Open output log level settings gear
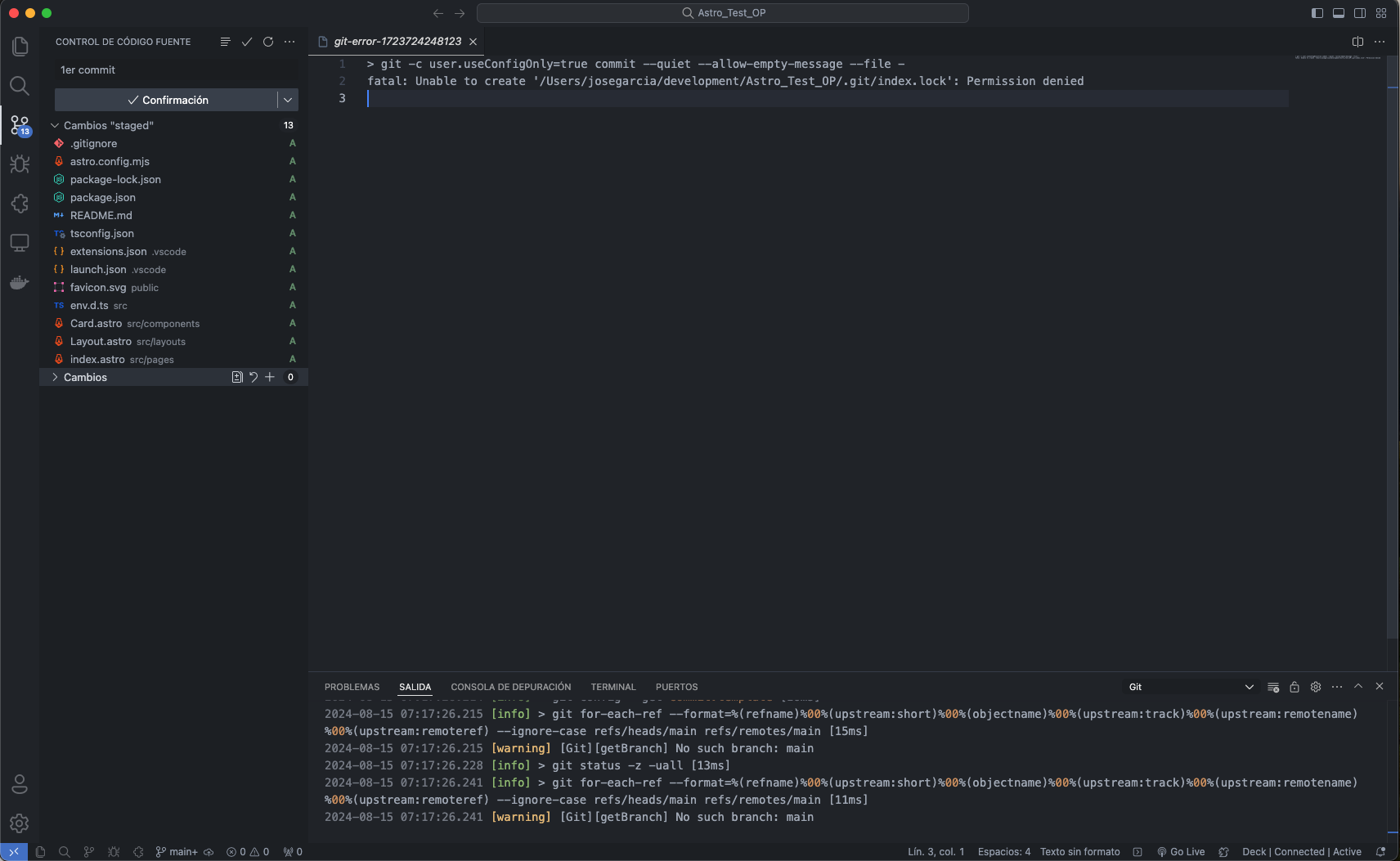Screen dimensions: 1400x861 point(1316,687)
